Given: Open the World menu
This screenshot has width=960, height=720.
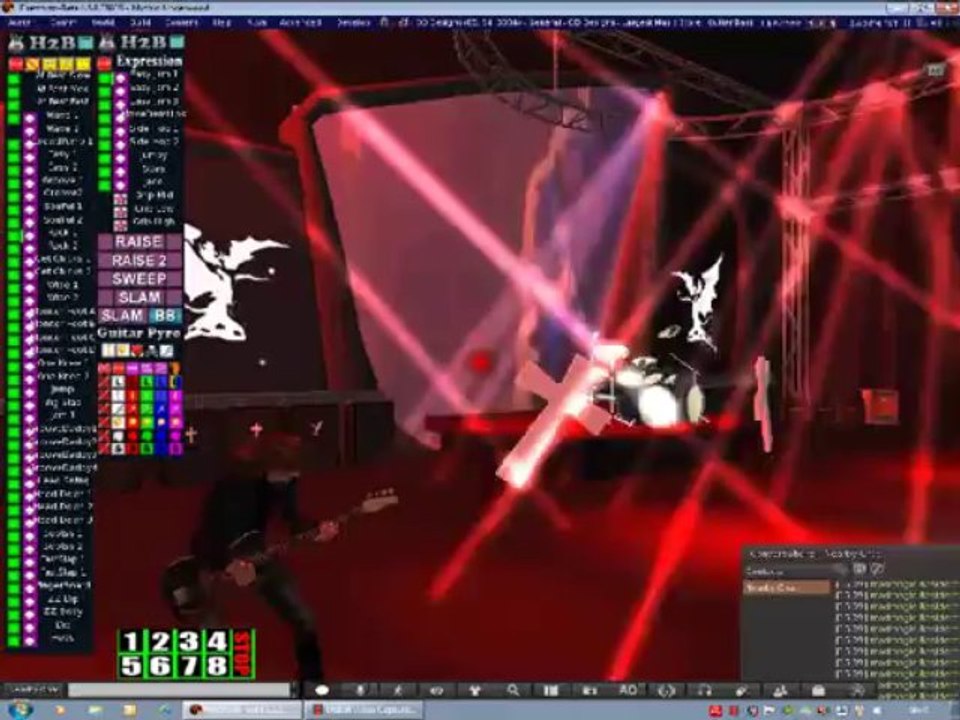Looking at the screenshot, I should (x=103, y=23).
